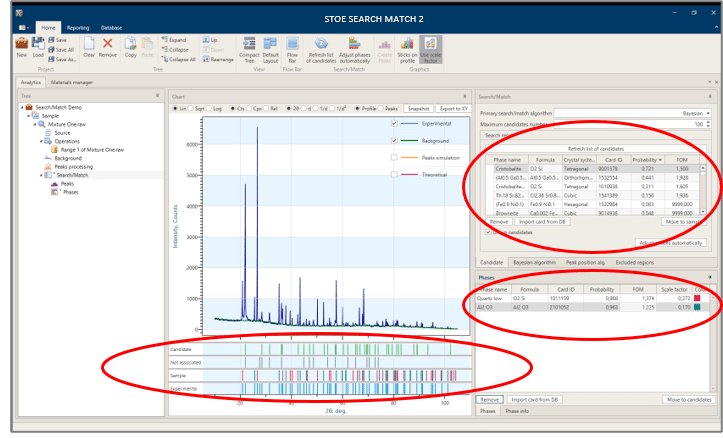Viewport: 723px width, 438px height.
Task: Select the Background tree item
Action: tap(68, 158)
